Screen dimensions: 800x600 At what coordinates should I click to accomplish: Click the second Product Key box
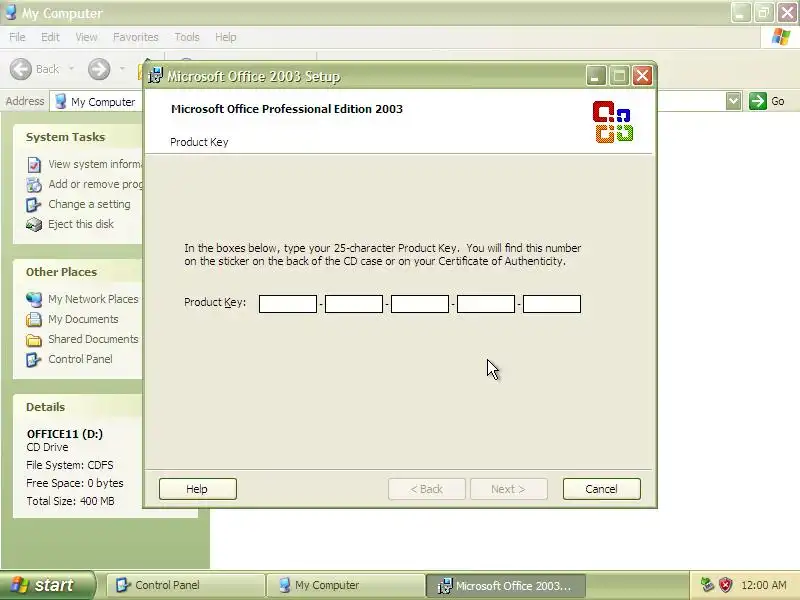[354, 304]
